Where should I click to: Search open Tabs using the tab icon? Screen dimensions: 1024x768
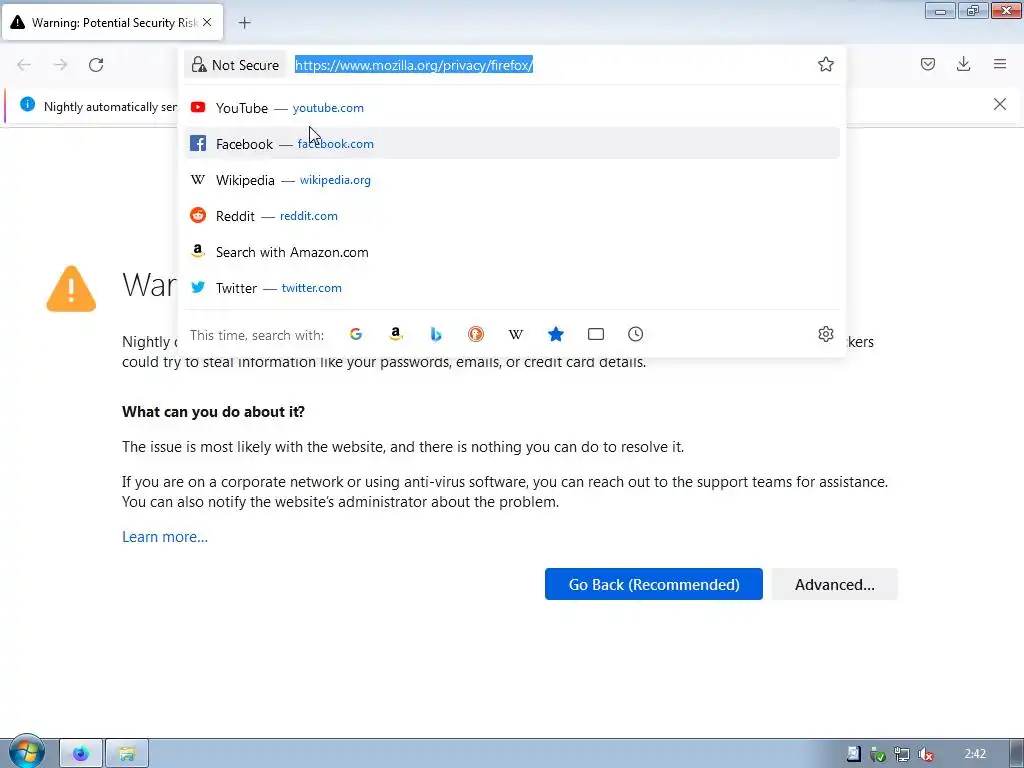[x=596, y=334]
